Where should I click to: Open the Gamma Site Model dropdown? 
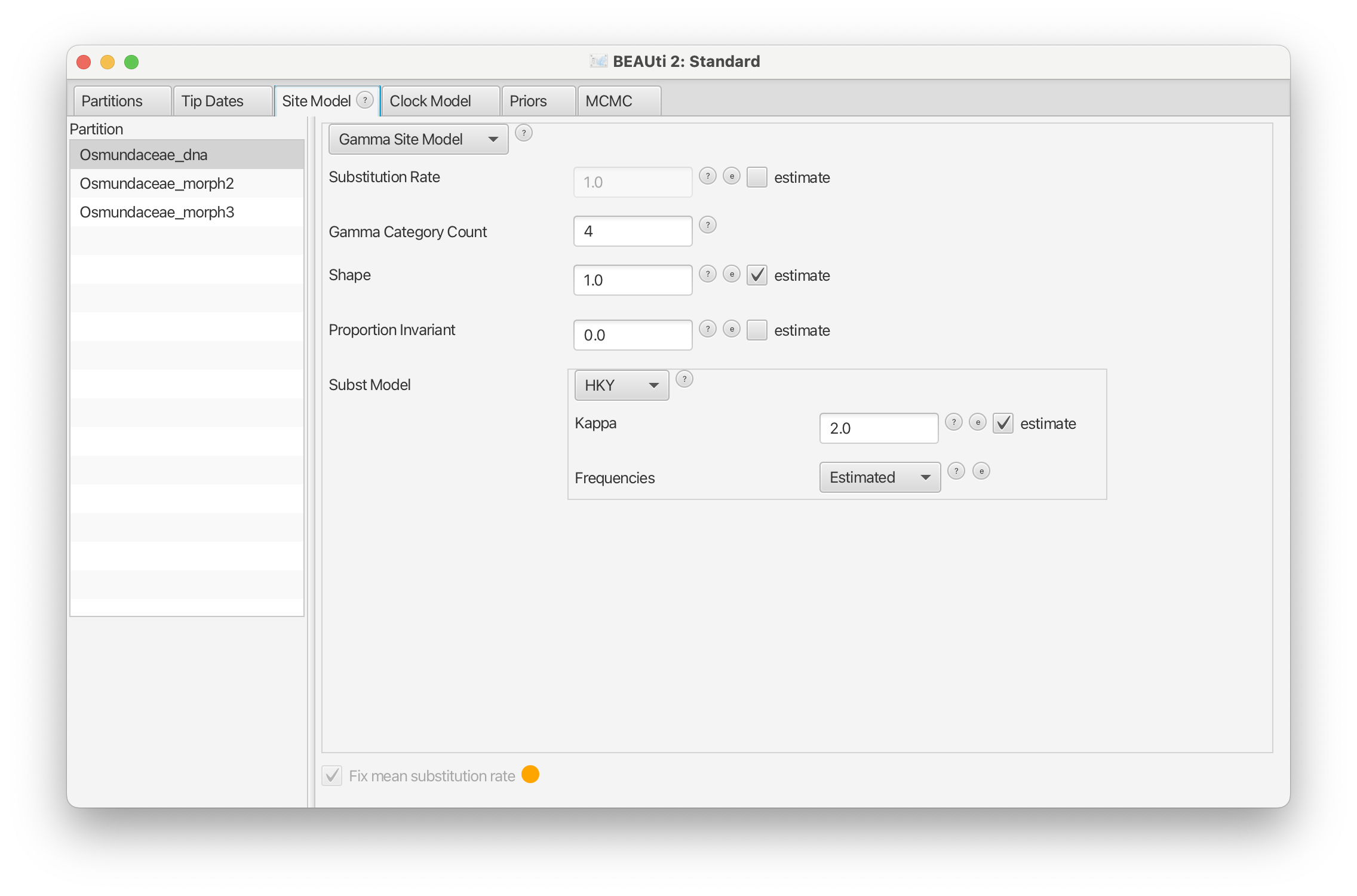(x=419, y=139)
